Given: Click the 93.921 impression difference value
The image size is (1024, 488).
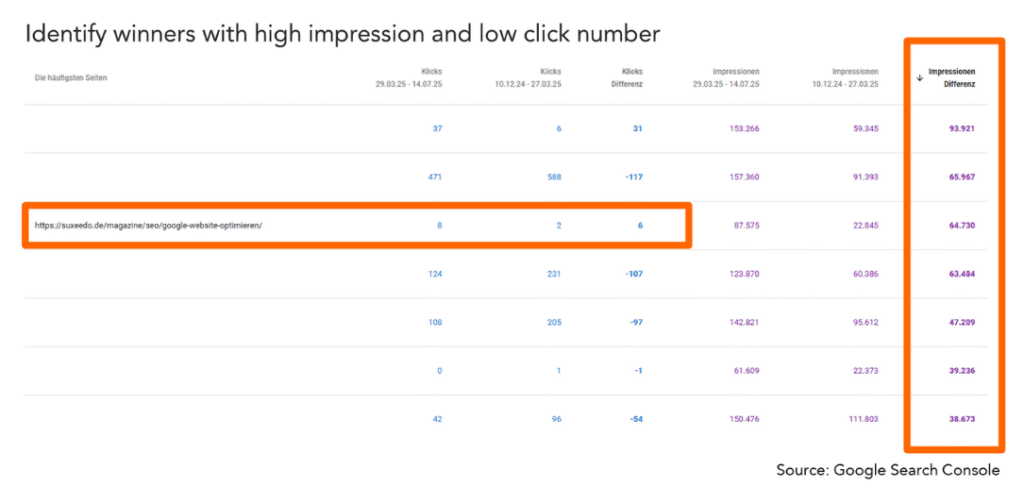Looking at the screenshot, I should (x=961, y=129).
